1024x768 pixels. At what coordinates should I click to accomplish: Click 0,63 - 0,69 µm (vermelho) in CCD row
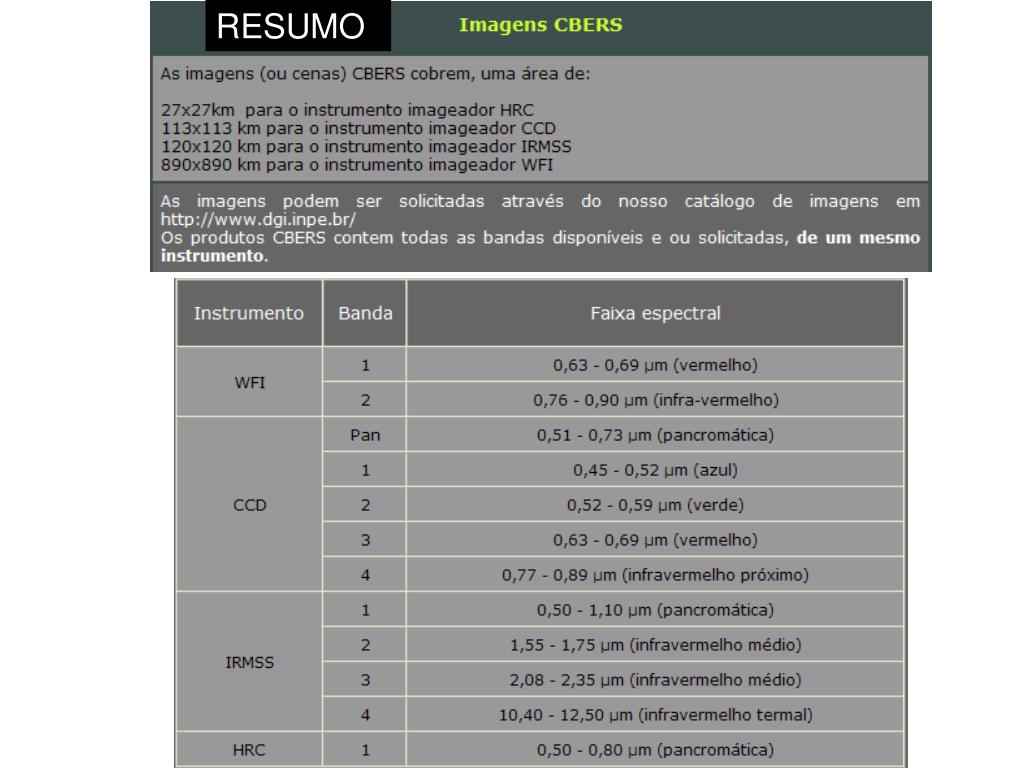(x=655, y=539)
